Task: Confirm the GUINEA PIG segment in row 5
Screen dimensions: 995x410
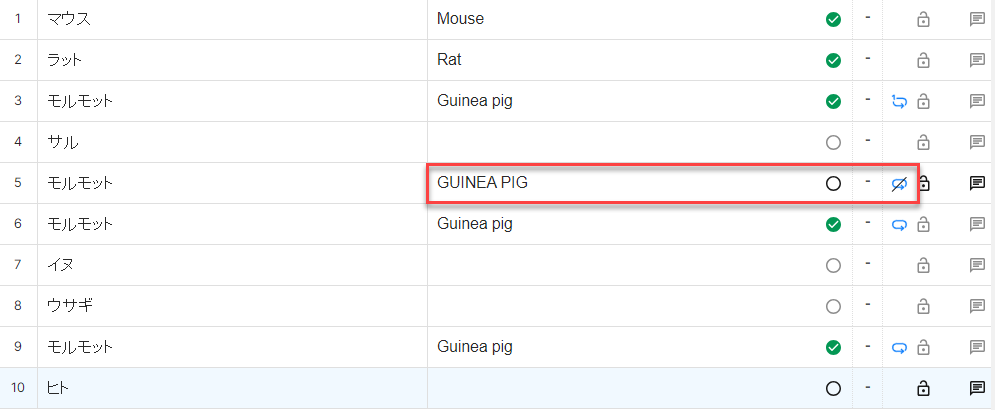Action: click(833, 183)
